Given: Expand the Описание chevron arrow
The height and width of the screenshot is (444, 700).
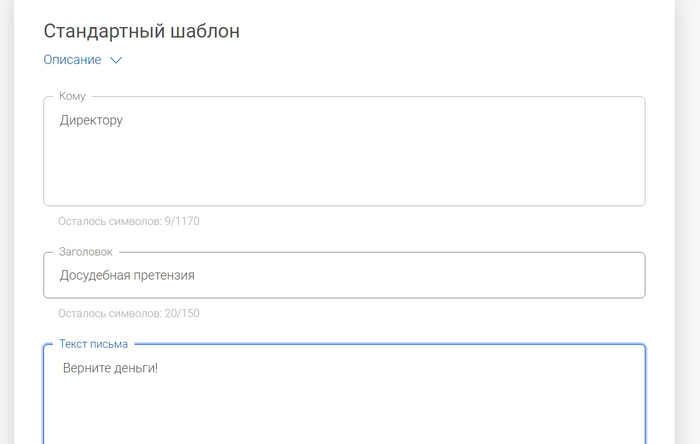Looking at the screenshot, I should pos(116,60).
